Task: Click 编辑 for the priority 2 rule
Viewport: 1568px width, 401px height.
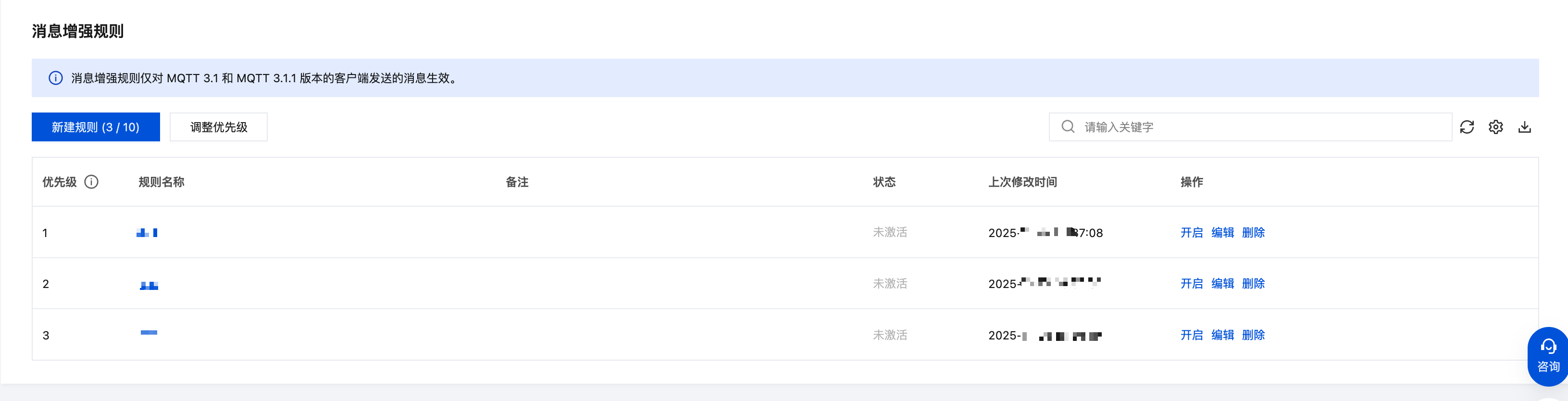Action: point(1222,284)
